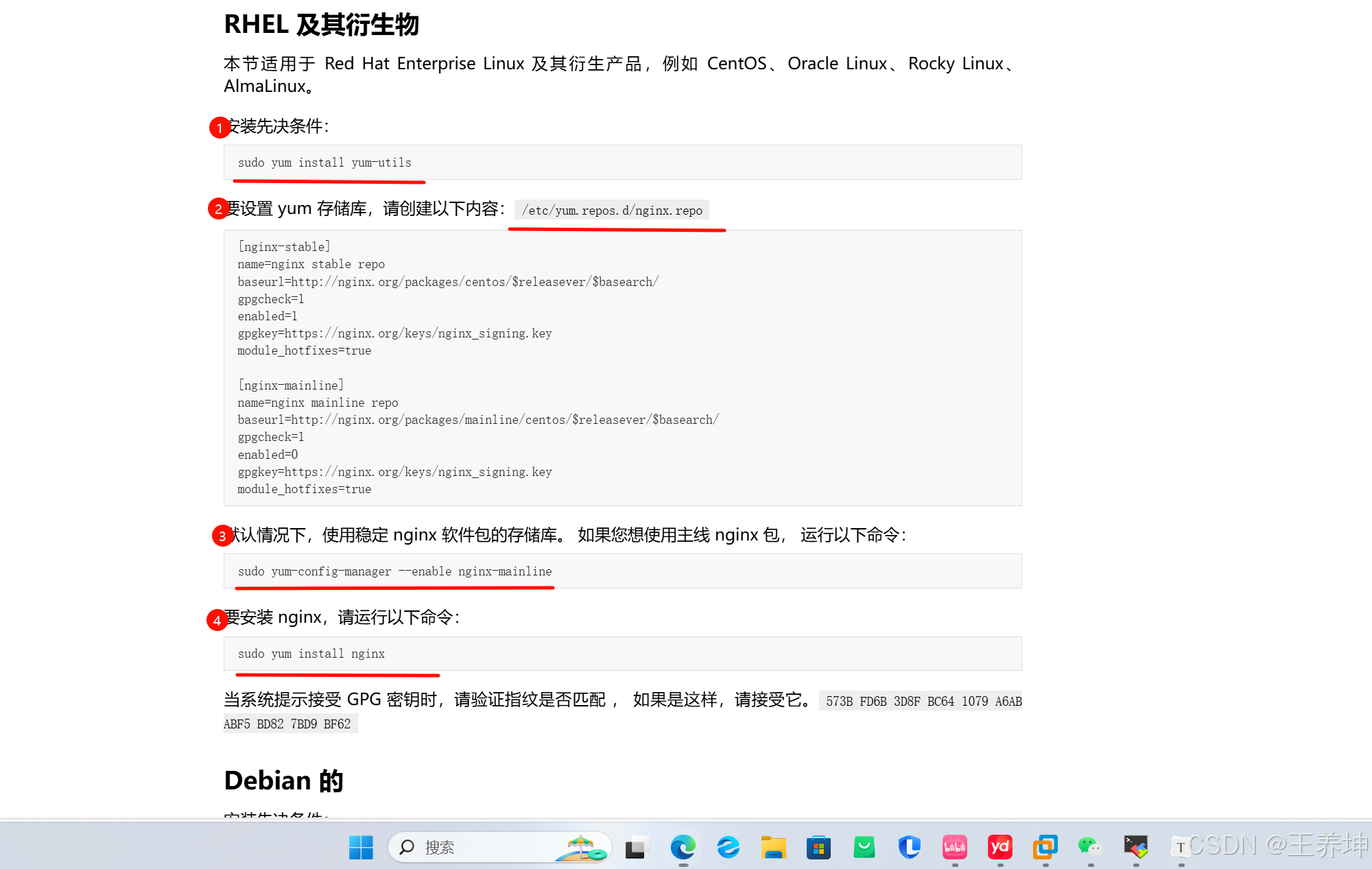
Task: Open File Explorer folder icon
Action: [x=773, y=848]
